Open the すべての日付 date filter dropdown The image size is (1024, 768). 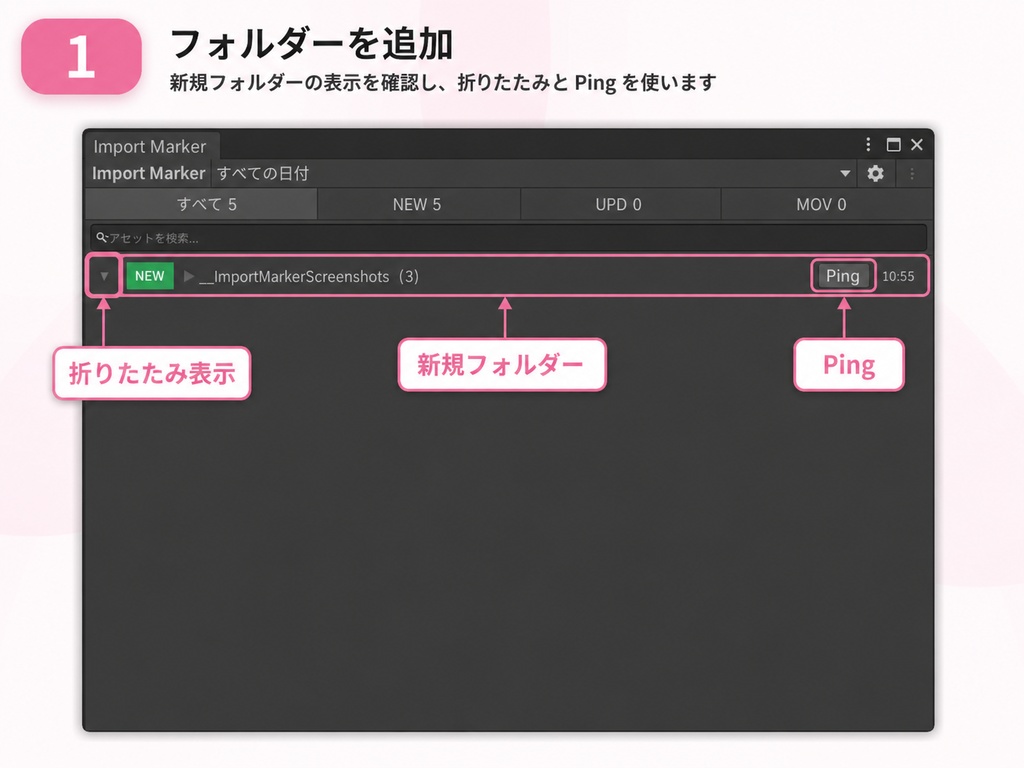click(x=534, y=174)
